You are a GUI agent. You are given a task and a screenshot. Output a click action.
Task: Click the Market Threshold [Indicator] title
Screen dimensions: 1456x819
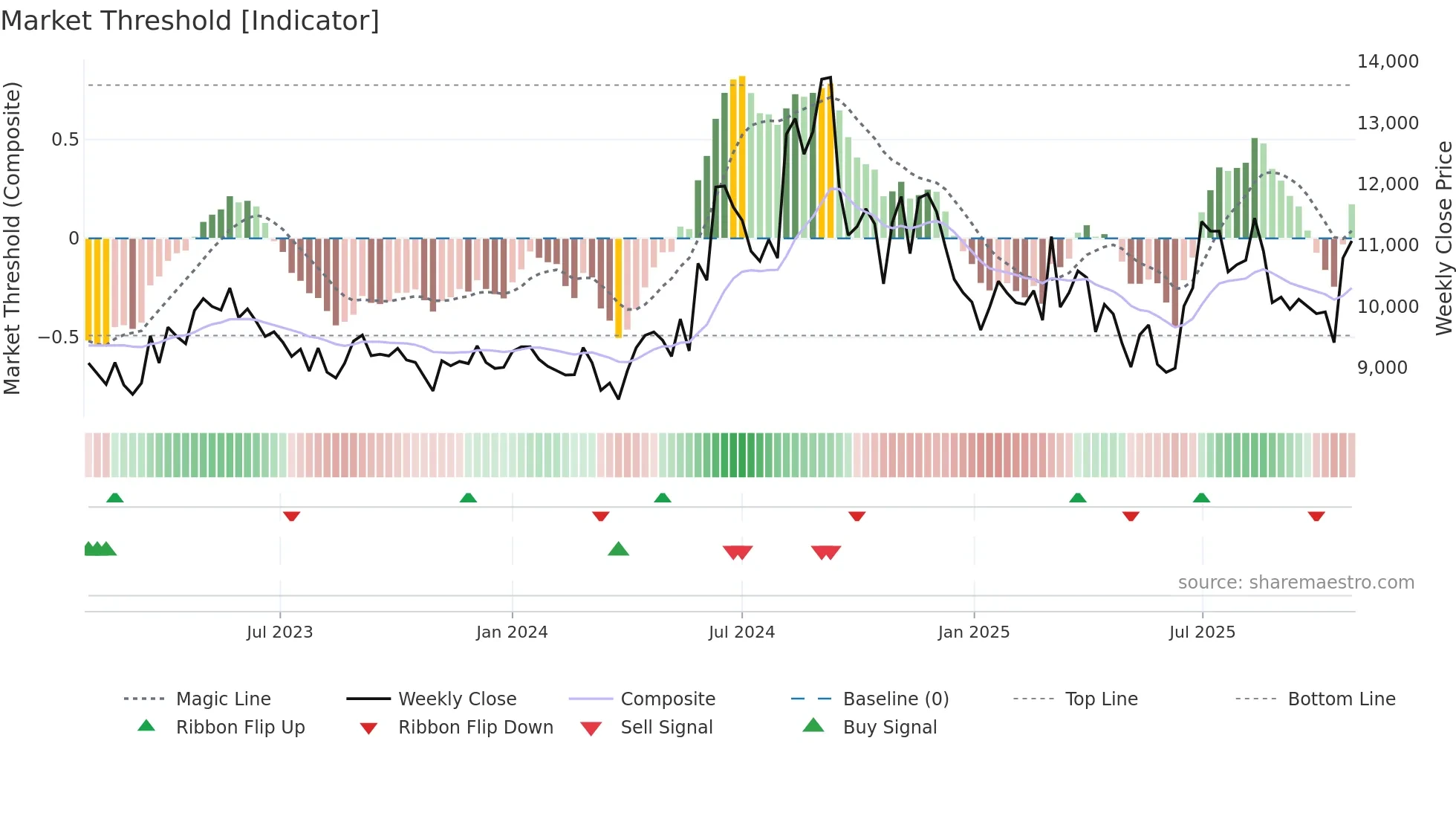(190, 21)
